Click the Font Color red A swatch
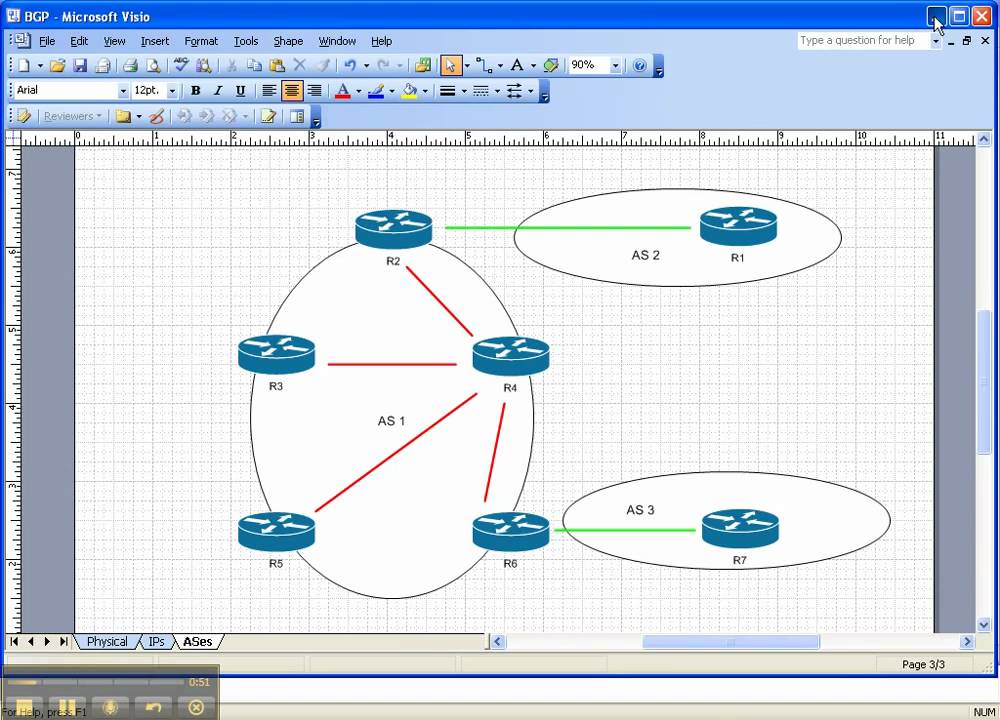Screen dimensions: 1000x720 [x=343, y=91]
